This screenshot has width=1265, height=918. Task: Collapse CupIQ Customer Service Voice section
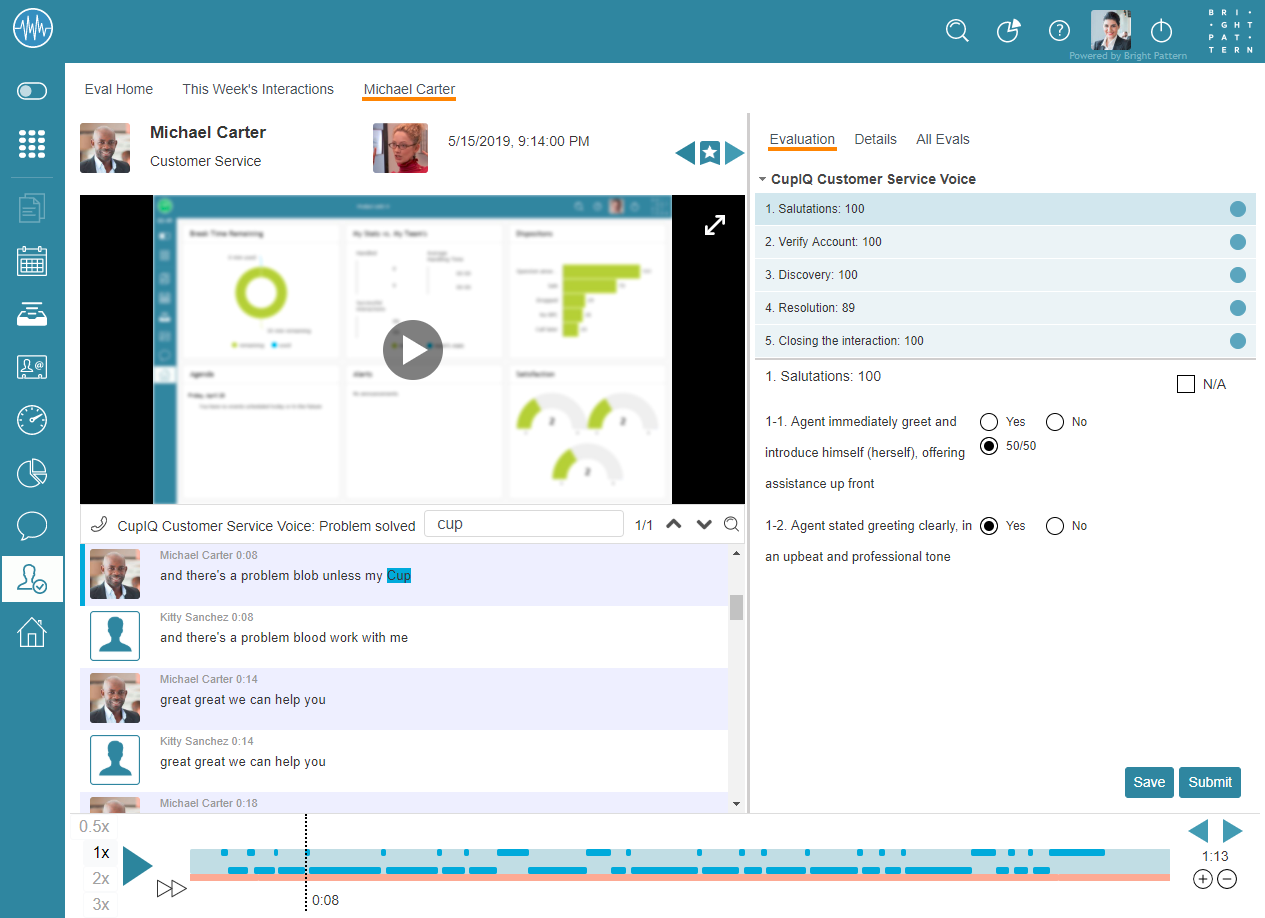[763, 180]
